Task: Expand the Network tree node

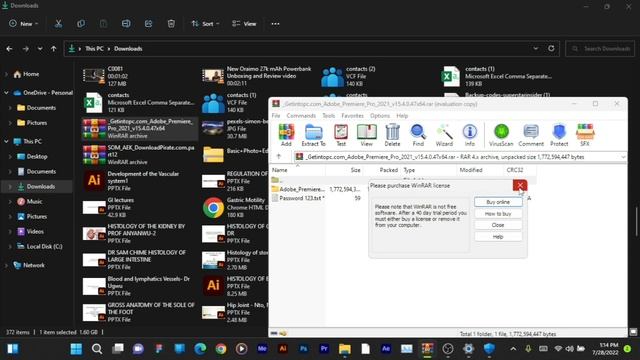Action: (6, 265)
